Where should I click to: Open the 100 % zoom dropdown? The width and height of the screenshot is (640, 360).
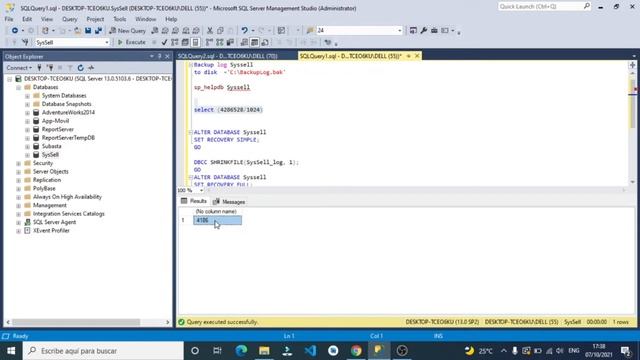201,190
